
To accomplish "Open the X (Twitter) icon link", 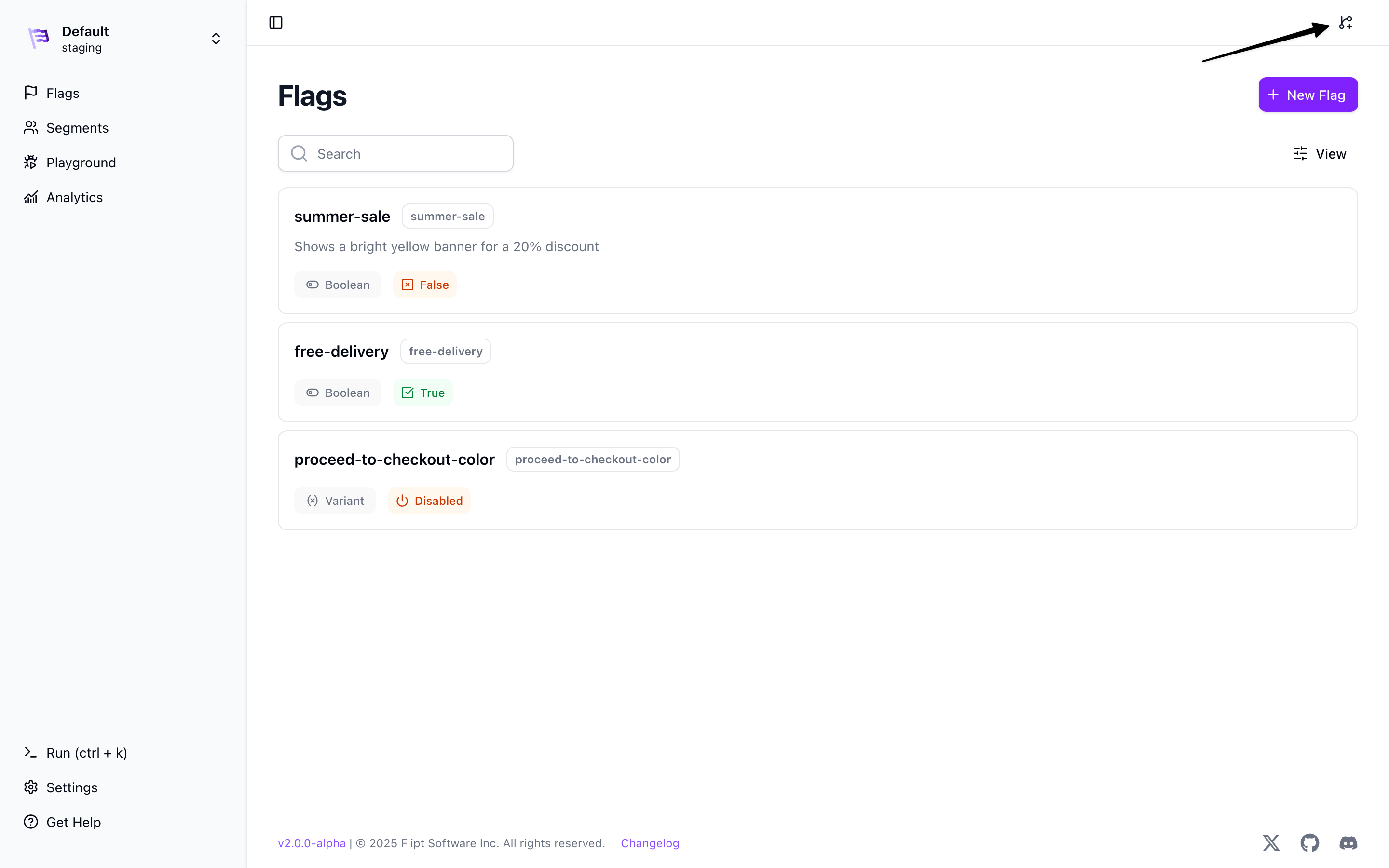I will (1271, 843).
